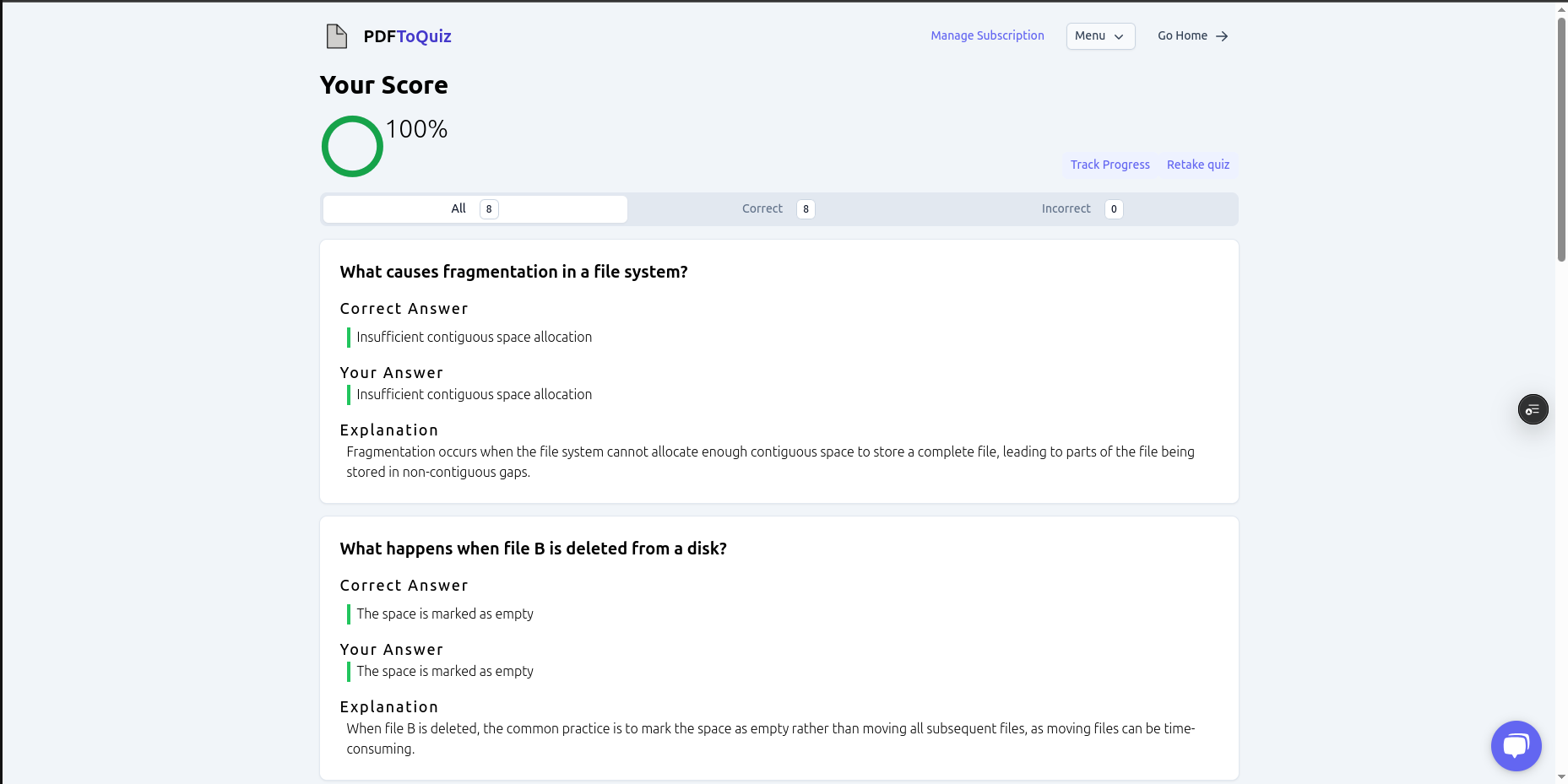1568x784 pixels.
Task: Click the Go Home link
Action: pyautogui.click(x=1182, y=35)
